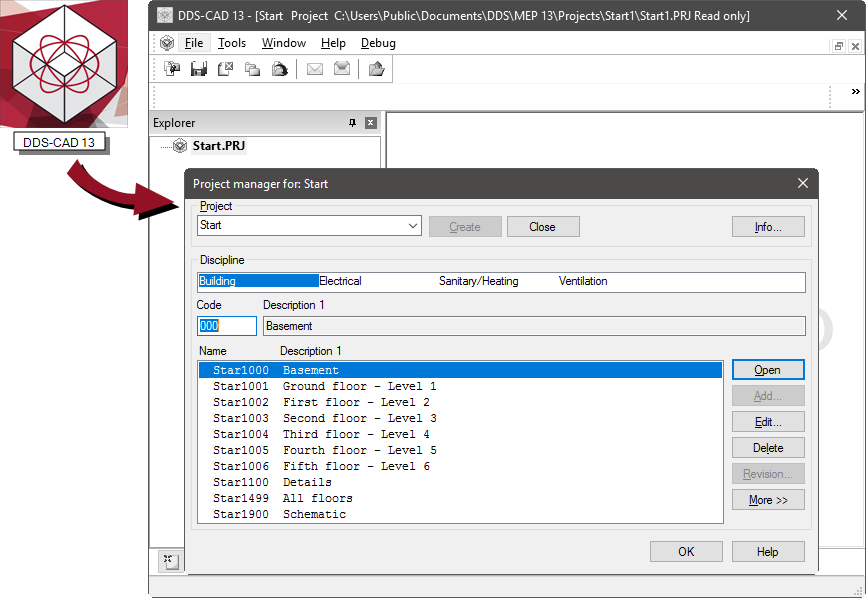Viewport: 866px width, 600px height.
Task: Expand the toolbar overflow chevron
Action: (x=856, y=92)
